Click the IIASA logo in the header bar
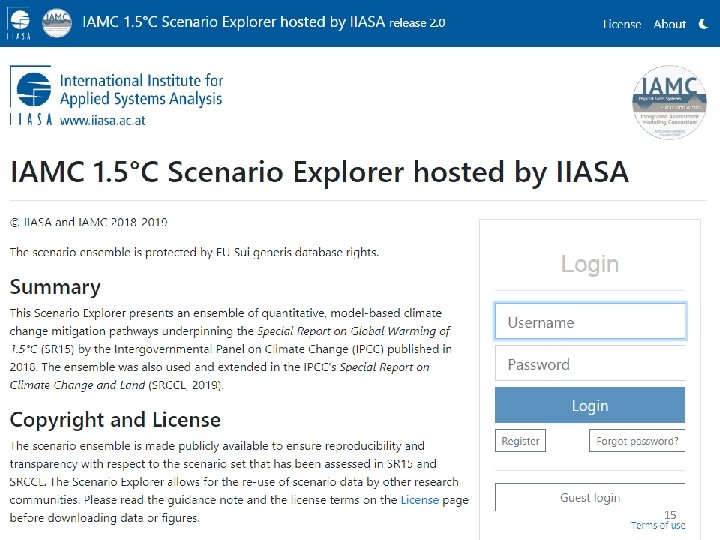 click(x=19, y=23)
